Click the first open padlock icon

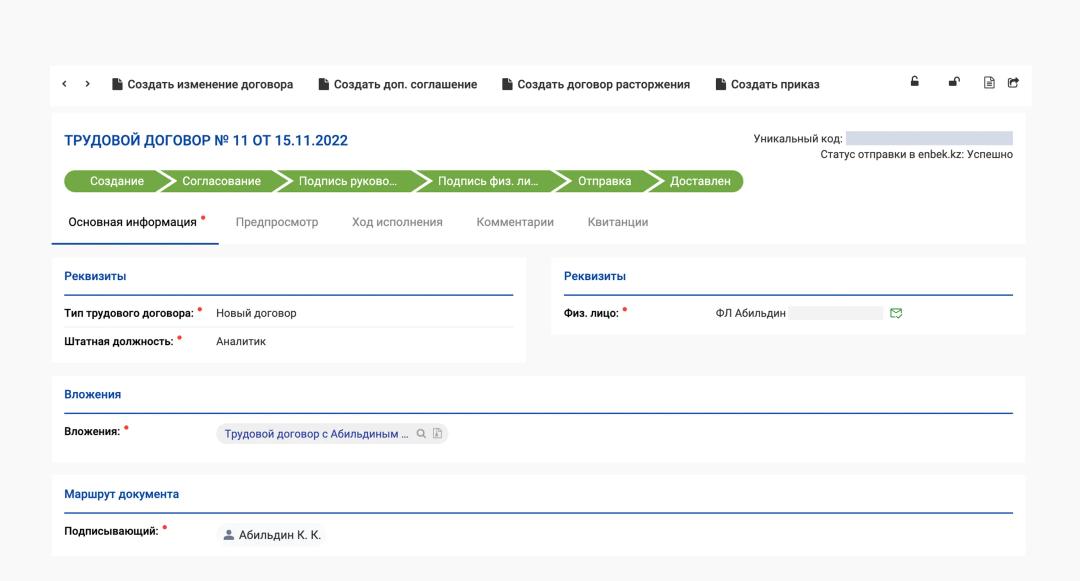tap(914, 83)
